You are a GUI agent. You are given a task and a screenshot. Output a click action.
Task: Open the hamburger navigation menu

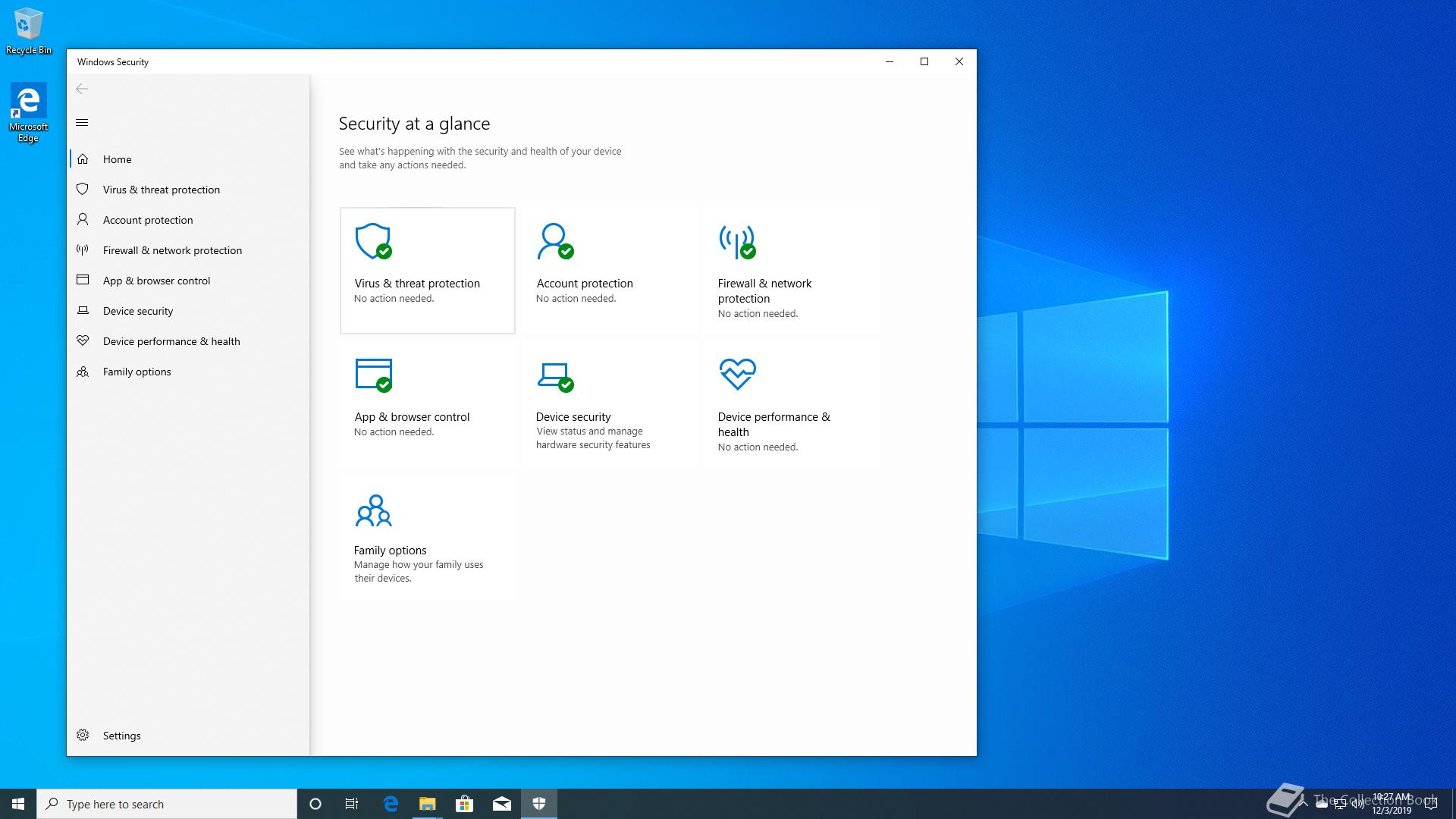click(82, 123)
